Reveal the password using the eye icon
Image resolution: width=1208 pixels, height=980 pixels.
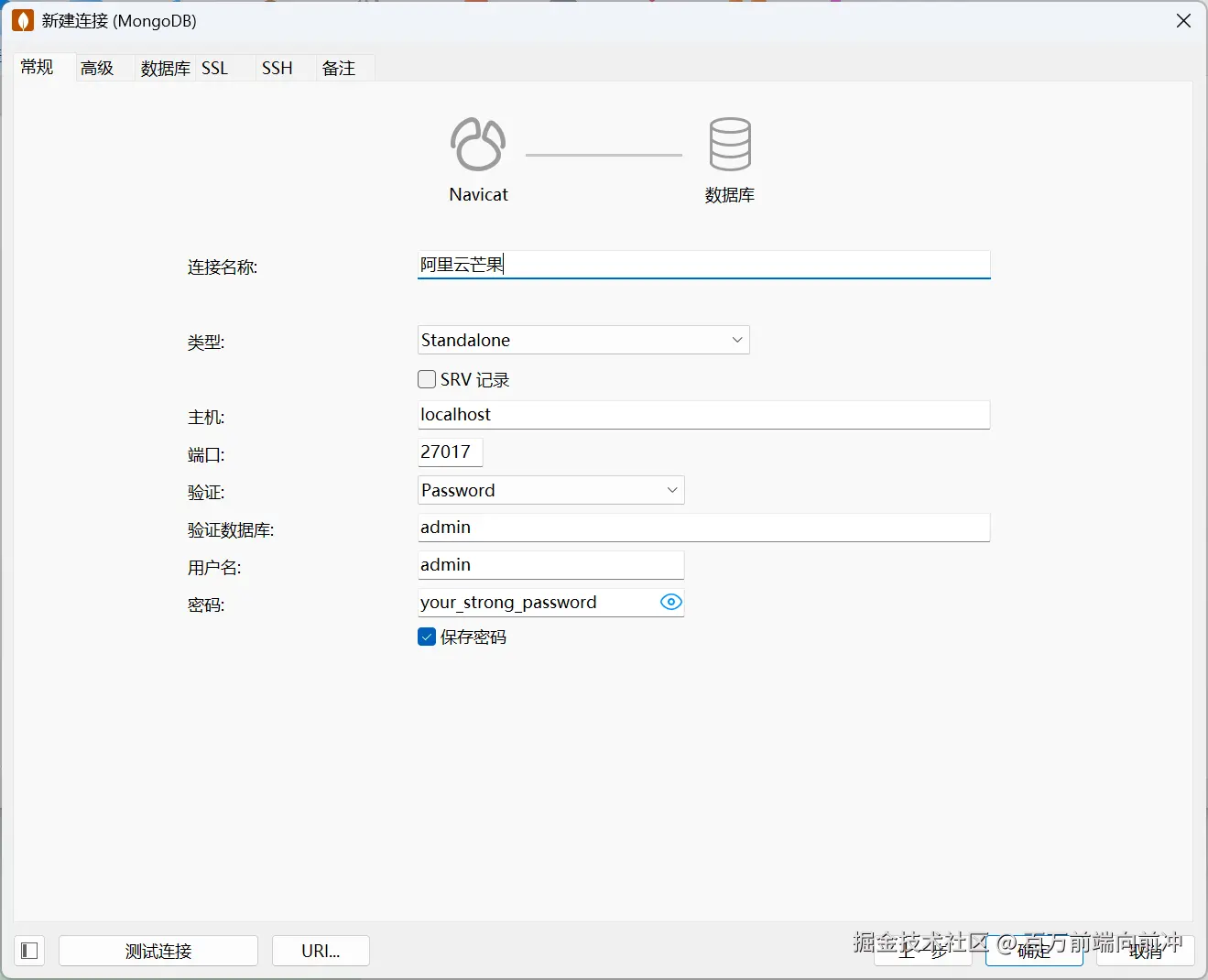[x=670, y=602]
